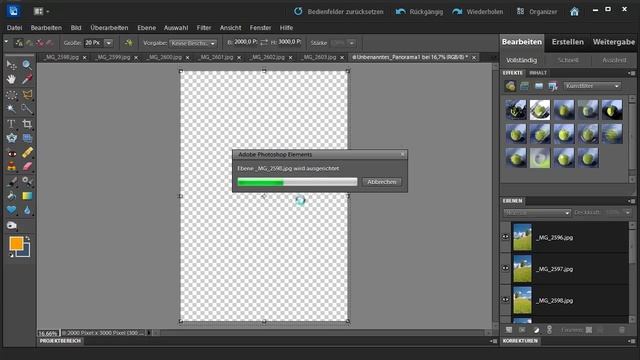The image size is (640, 360).
Task: Switch to the Erstellen tab
Action: click(567, 42)
